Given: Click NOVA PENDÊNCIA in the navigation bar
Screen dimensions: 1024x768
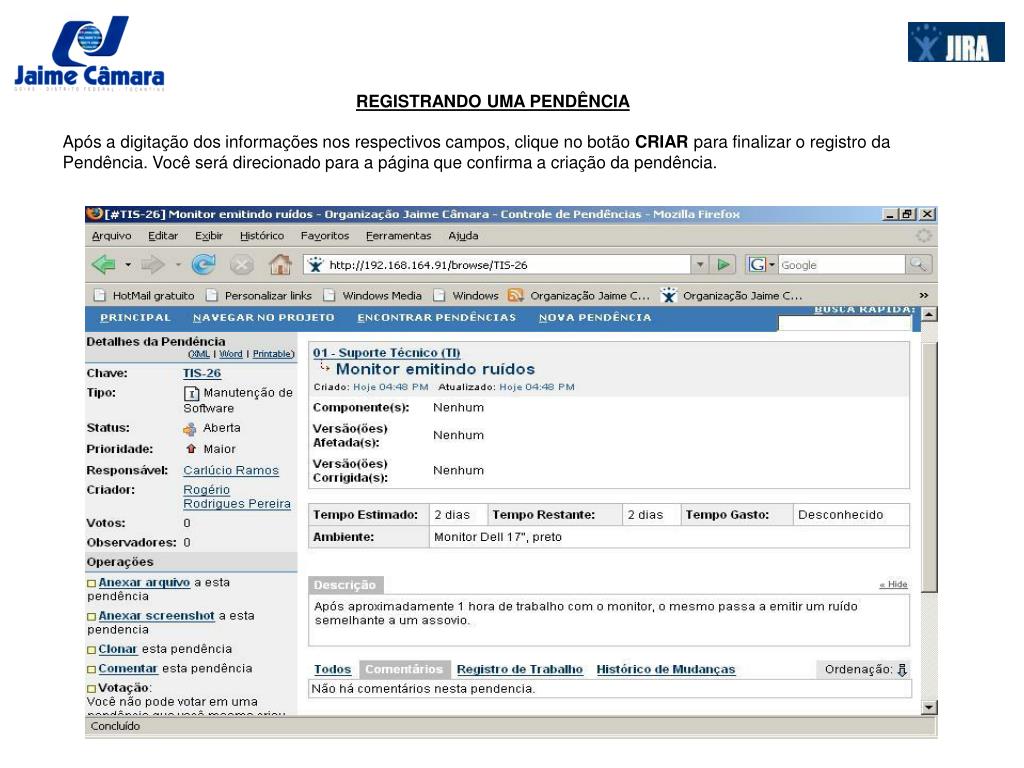Looking at the screenshot, I should (595, 317).
